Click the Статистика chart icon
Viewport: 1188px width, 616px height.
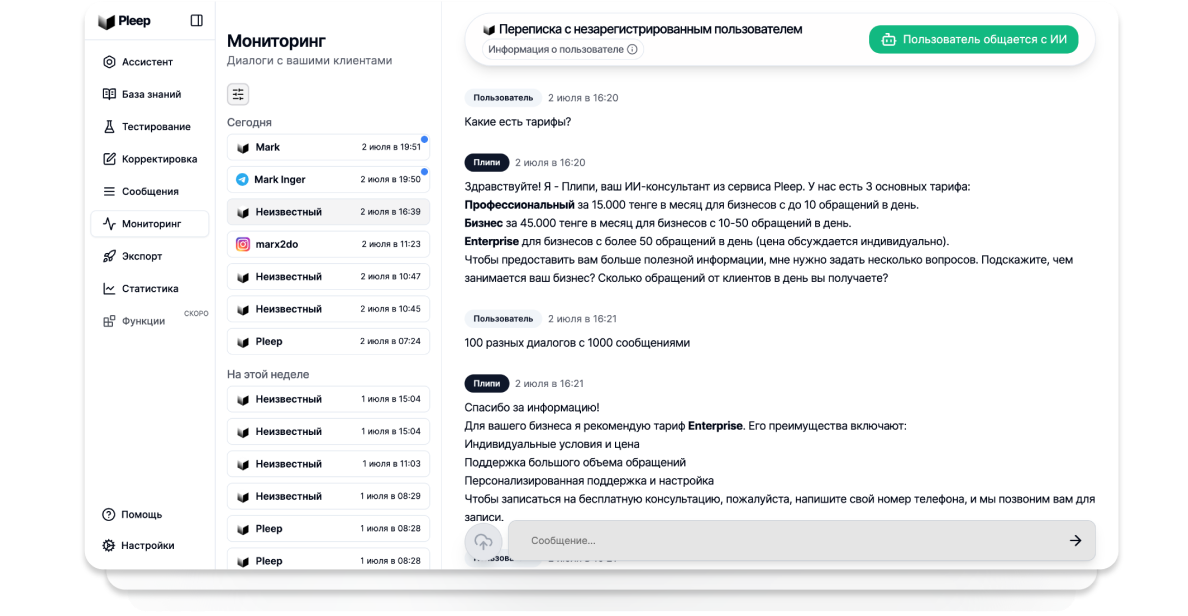click(x=109, y=289)
